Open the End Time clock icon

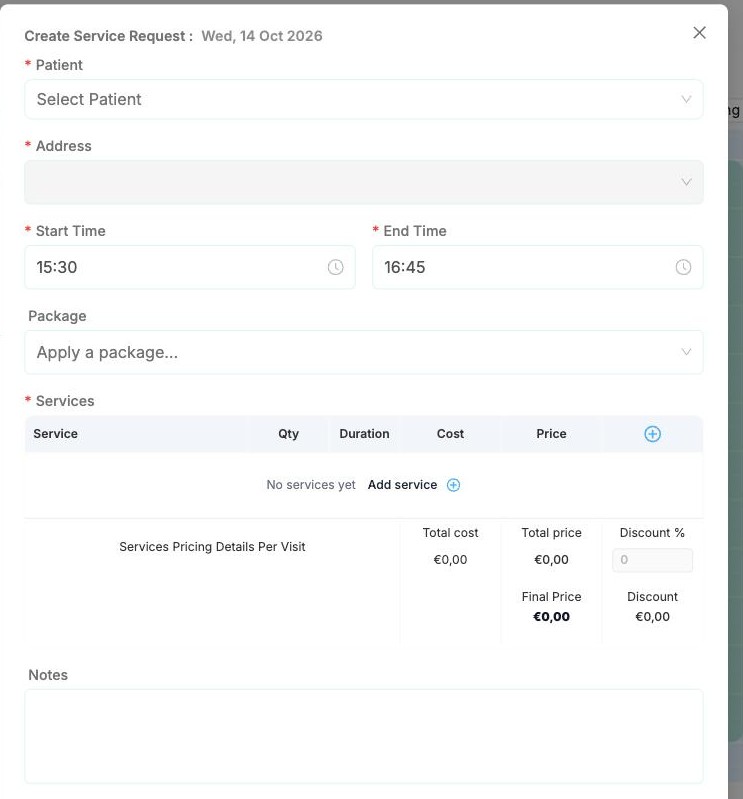point(683,267)
